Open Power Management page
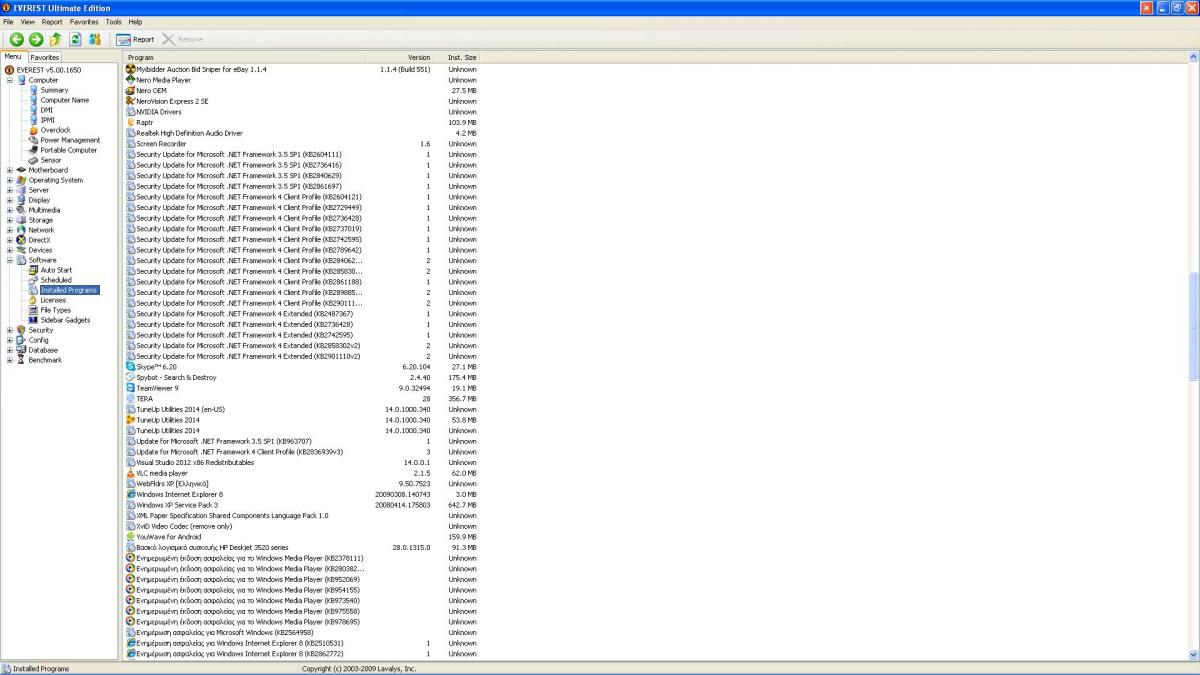This screenshot has width=1200, height=675. coord(70,140)
